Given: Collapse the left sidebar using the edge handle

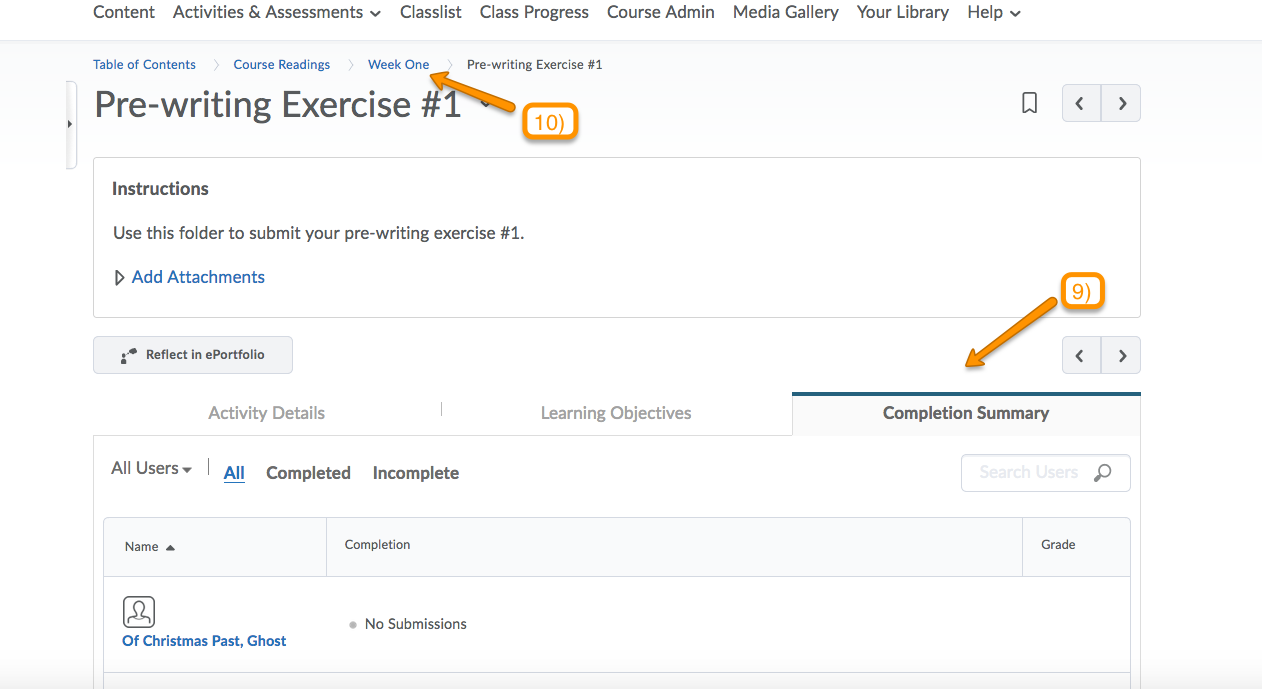Looking at the screenshot, I should coord(70,125).
